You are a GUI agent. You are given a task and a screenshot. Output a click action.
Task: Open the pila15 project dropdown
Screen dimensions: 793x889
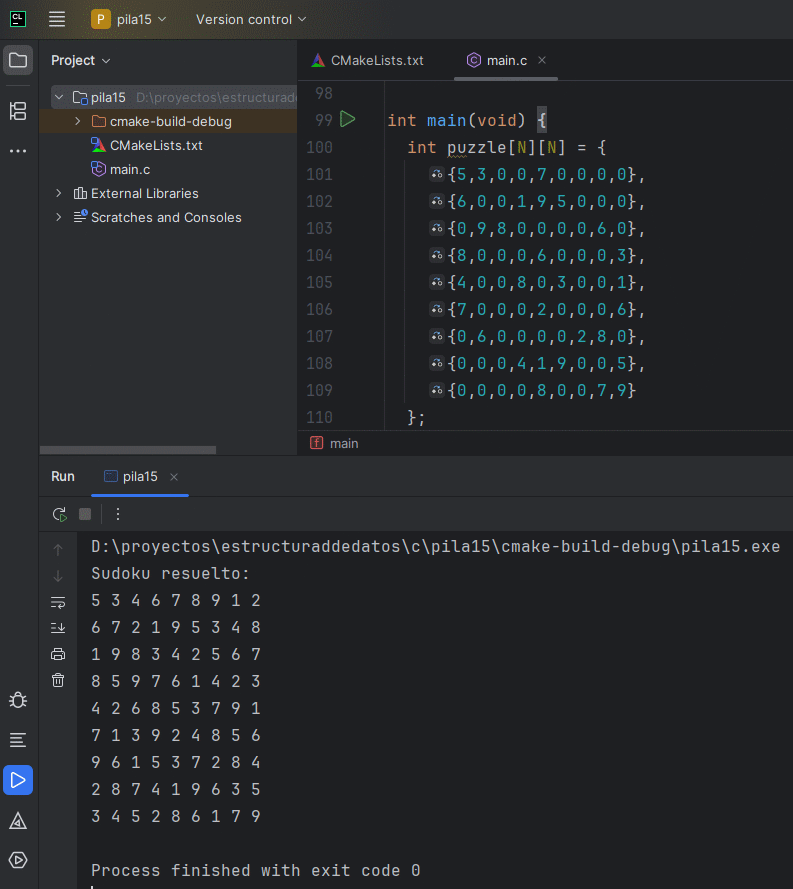click(129, 19)
